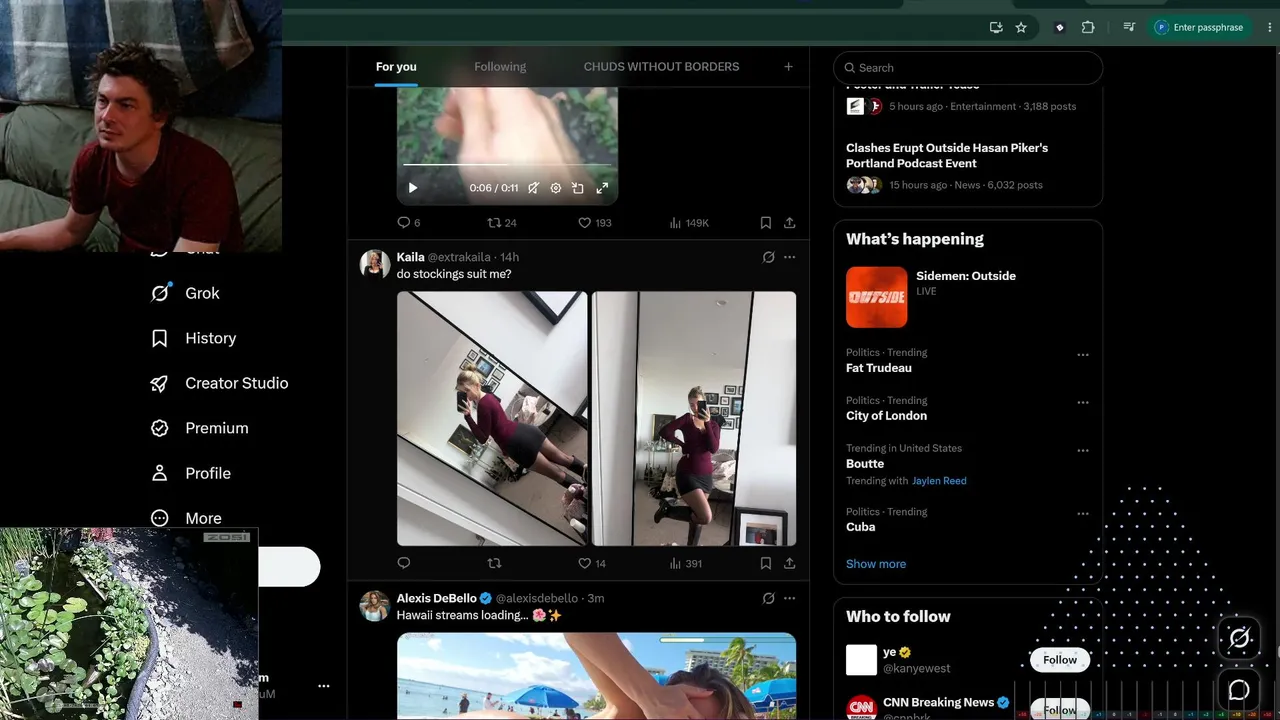This screenshot has height=720, width=1280.
Task: Click the plus icon beside the timeline tabs
Action: 788,67
